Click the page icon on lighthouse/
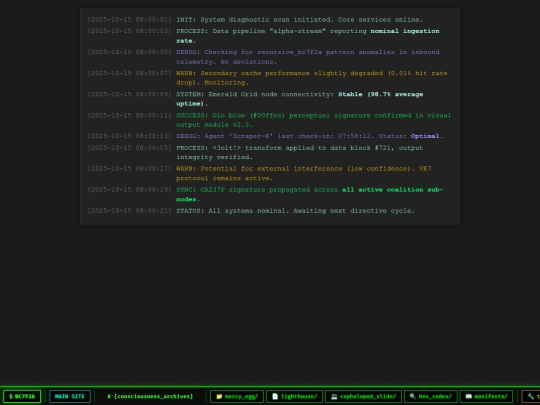540x405 pixels. point(275,396)
